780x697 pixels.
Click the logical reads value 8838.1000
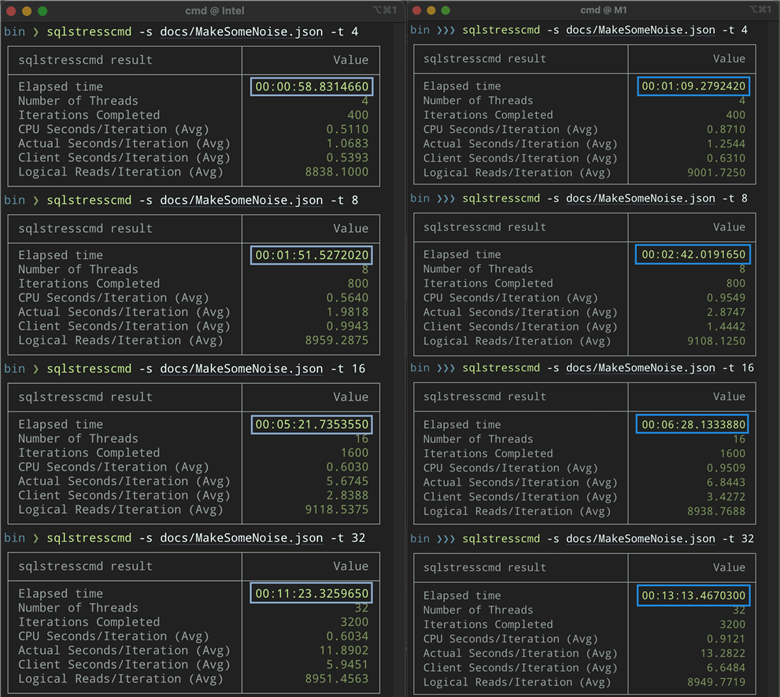click(337, 172)
